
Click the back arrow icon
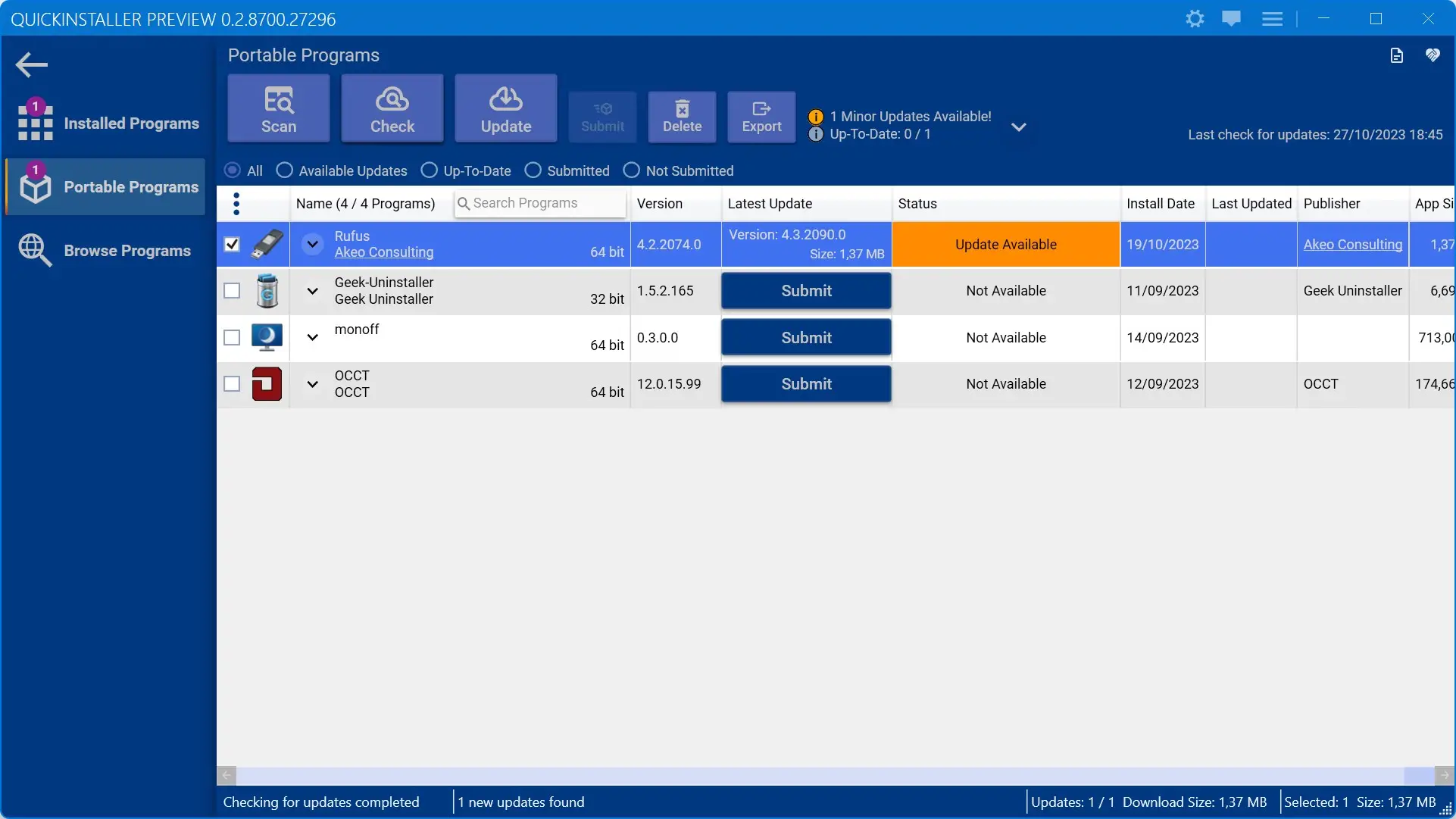[x=32, y=64]
